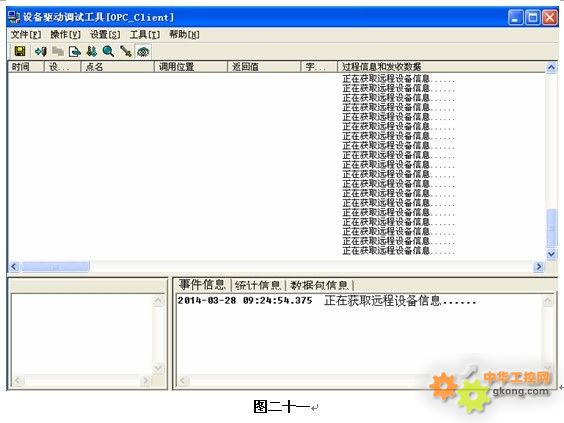Toggle the eye monitor toolbar button
The image size is (564, 423).
point(143,51)
